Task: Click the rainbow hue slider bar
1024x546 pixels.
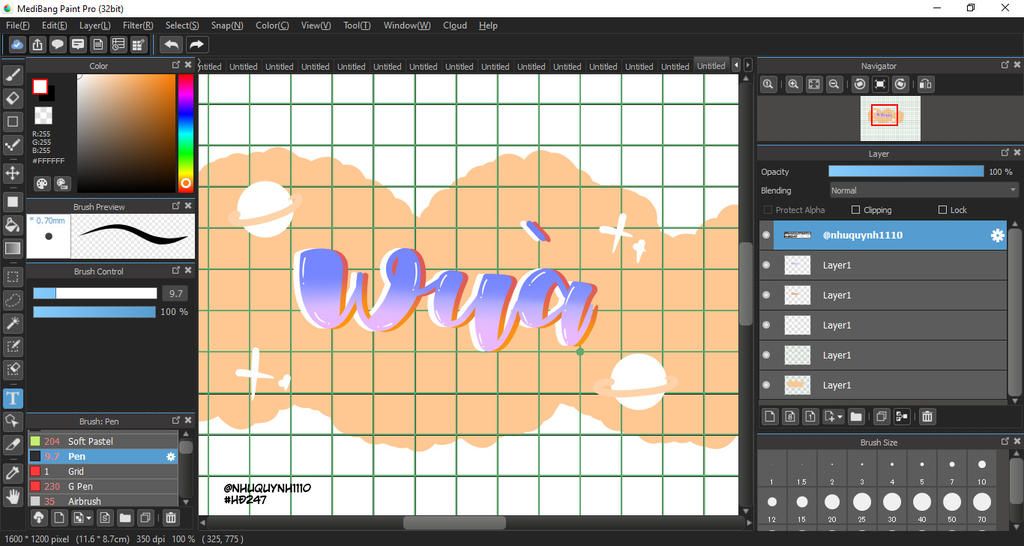Action: tap(185, 133)
